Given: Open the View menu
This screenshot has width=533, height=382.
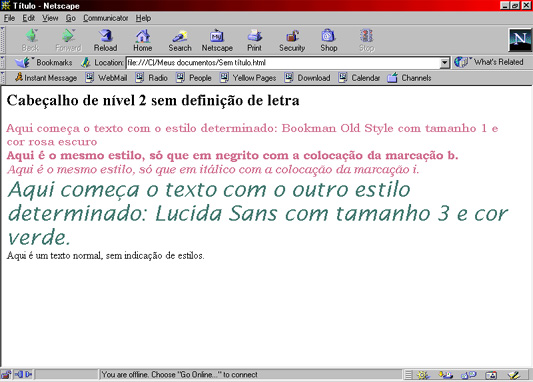Looking at the screenshot, I should pyautogui.click(x=50, y=18).
